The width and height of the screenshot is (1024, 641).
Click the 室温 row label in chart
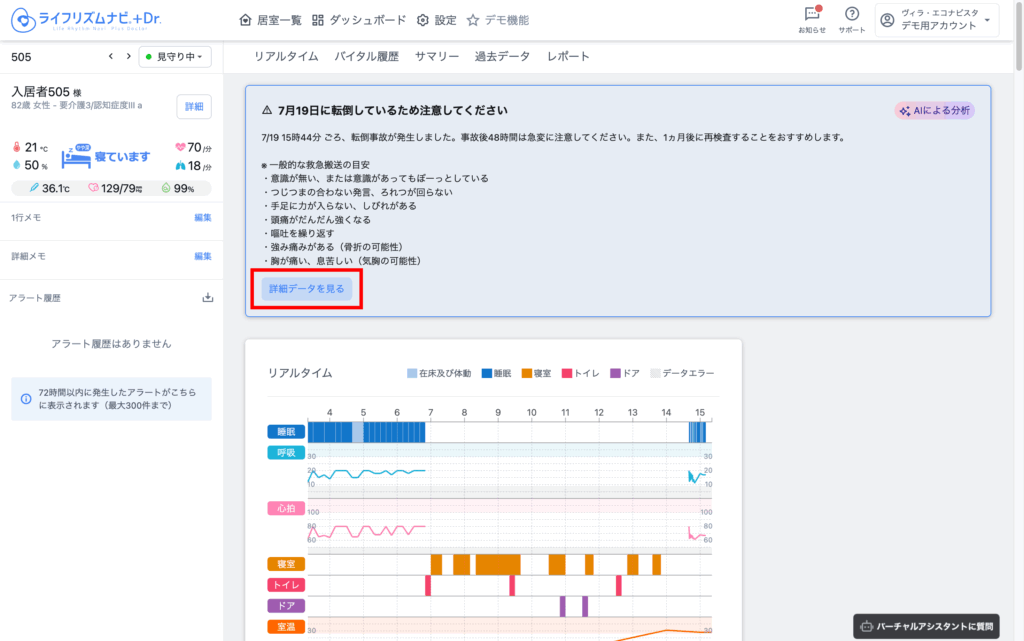click(x=286, y=627)
